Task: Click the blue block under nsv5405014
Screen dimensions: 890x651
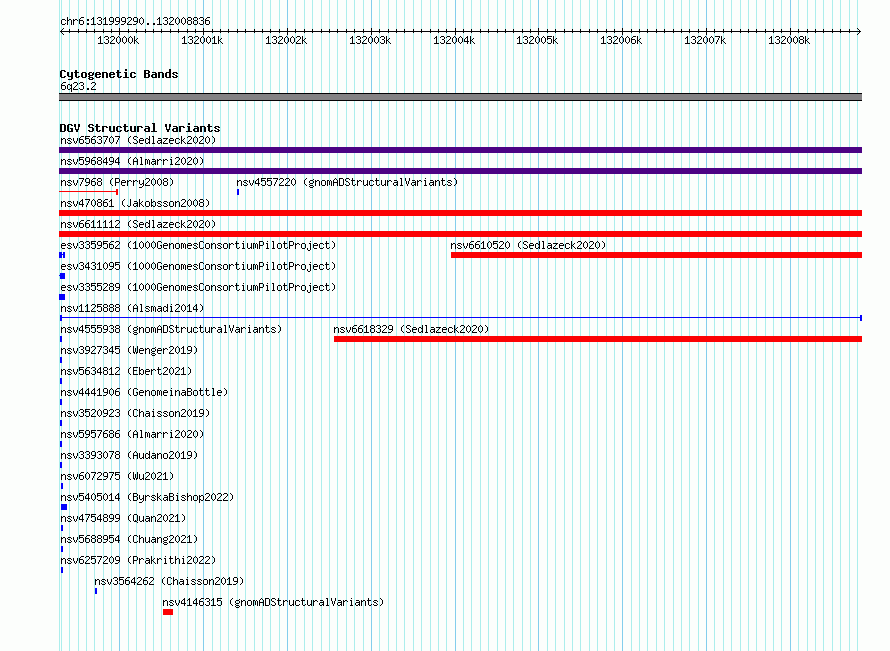Action: coord(64,507)
